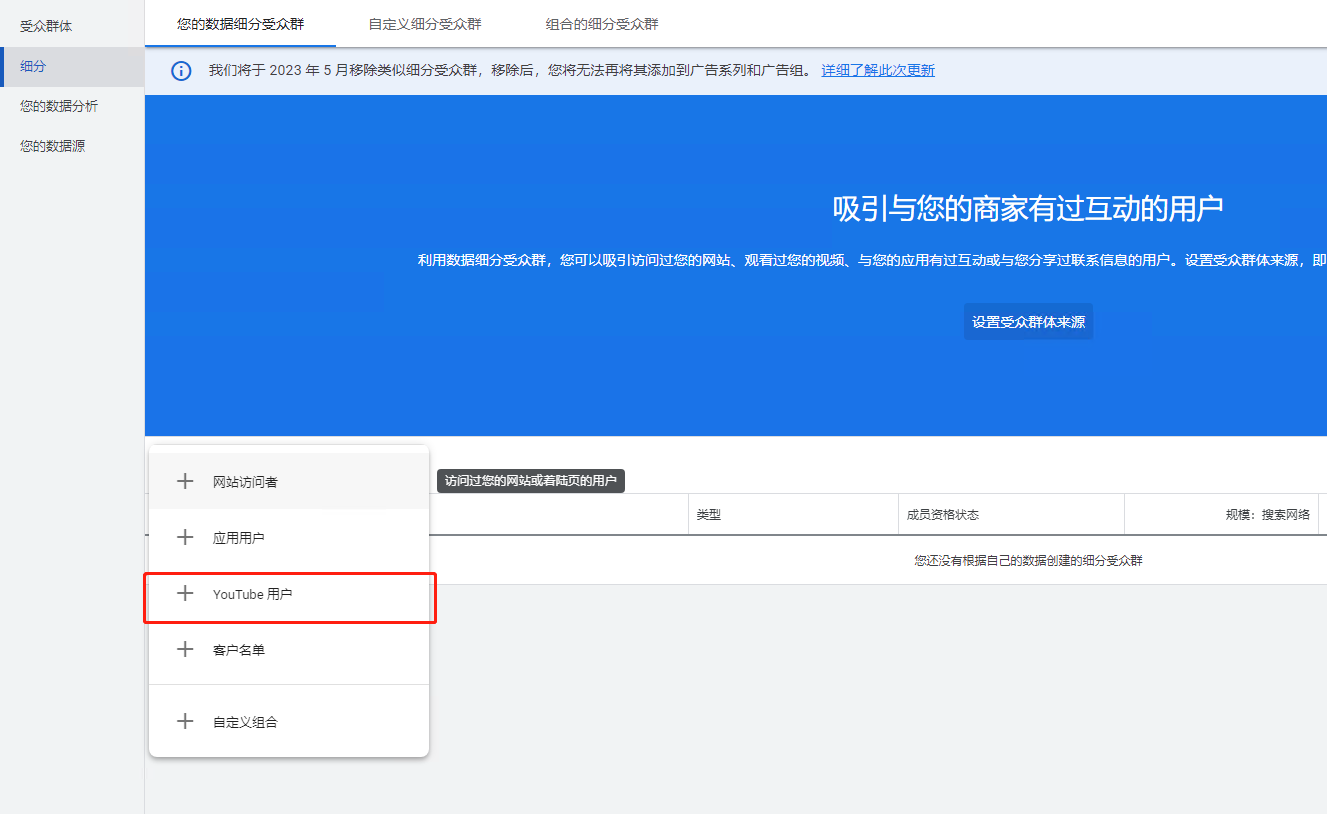Viewport: 1327px width, 814px height.
Task: Click the plus icon beside 网站访问者
Action: point(185,481)
